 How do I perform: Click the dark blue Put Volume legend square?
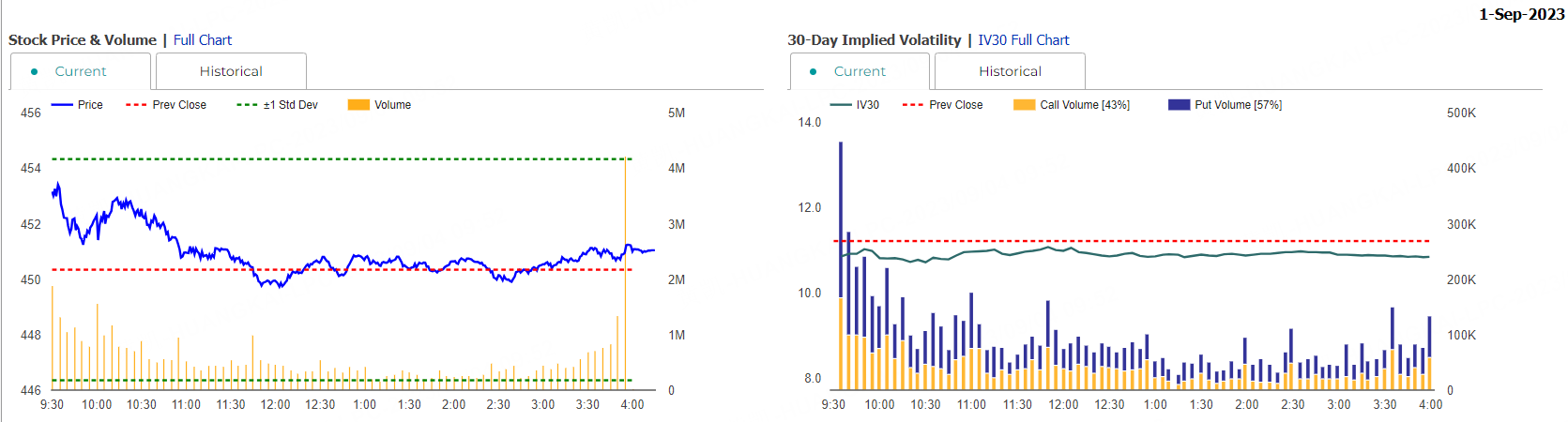point(1179,105)
